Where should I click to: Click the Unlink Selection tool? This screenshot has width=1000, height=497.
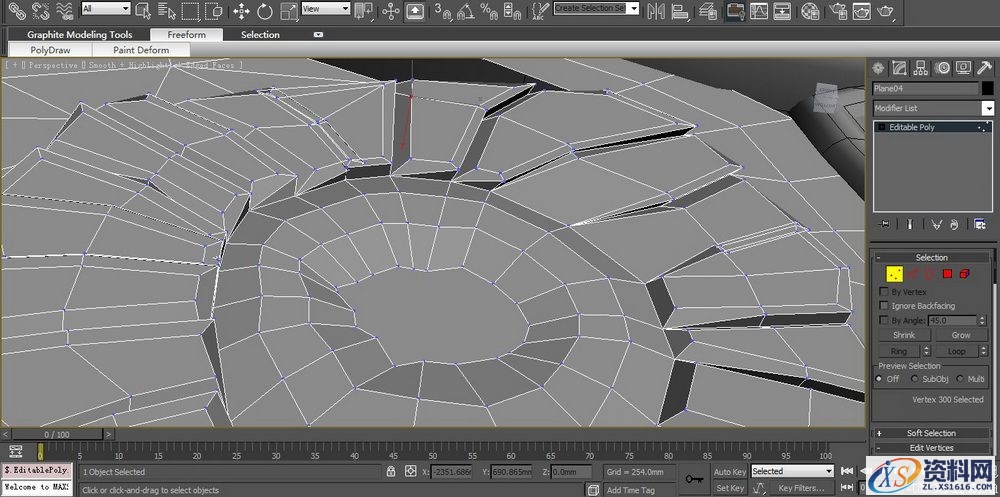[40, 10]
